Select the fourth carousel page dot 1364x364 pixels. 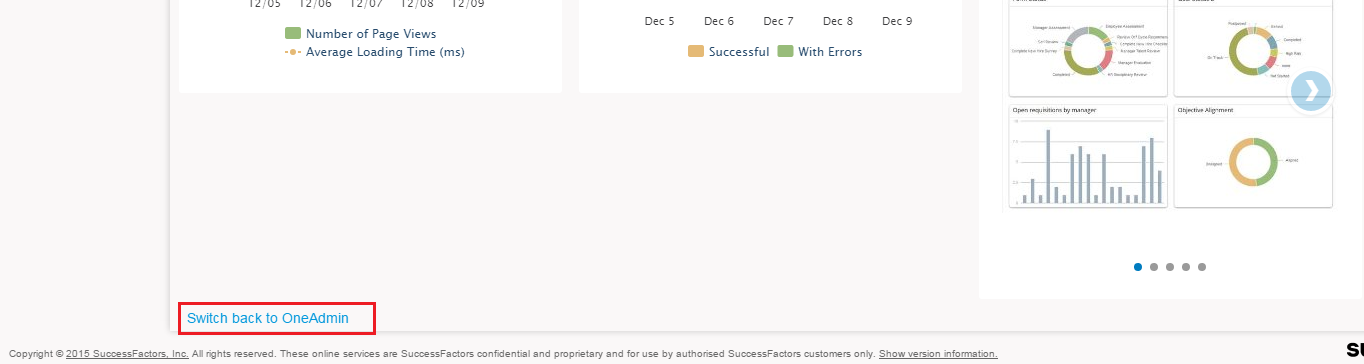tap(1186, 267)
